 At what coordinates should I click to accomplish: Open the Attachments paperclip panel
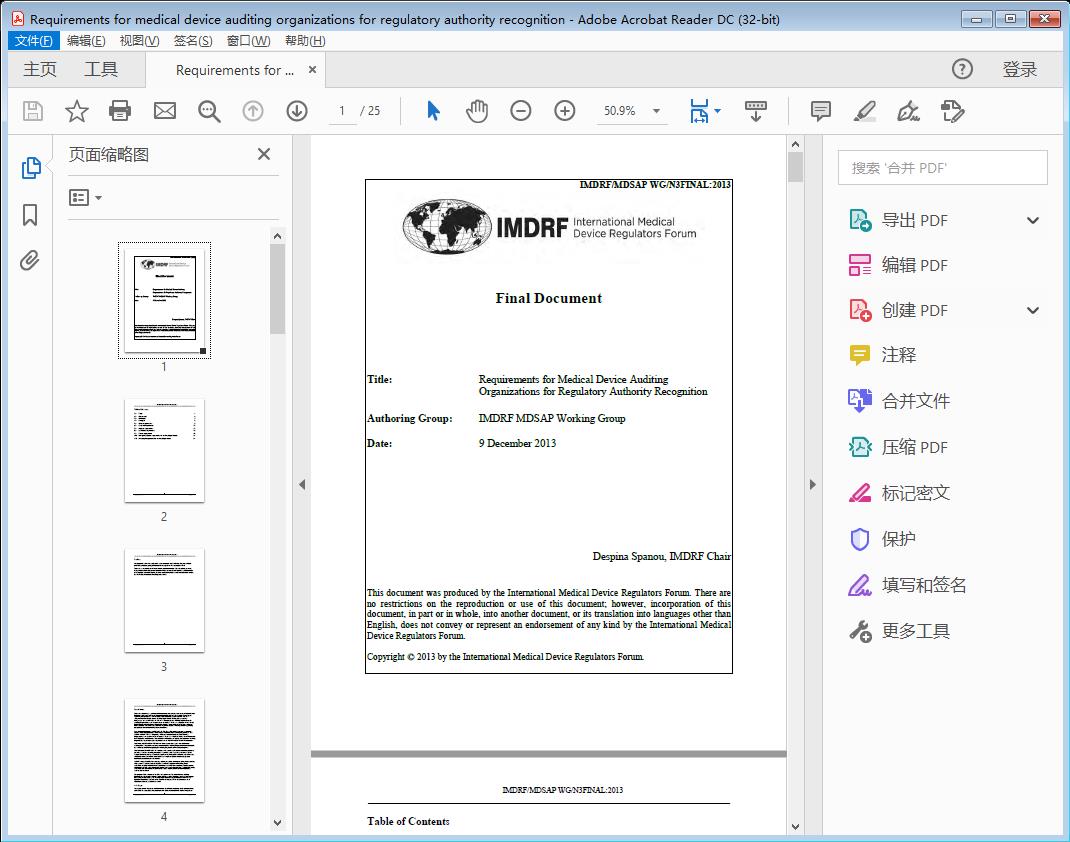[x=30, y=260]
